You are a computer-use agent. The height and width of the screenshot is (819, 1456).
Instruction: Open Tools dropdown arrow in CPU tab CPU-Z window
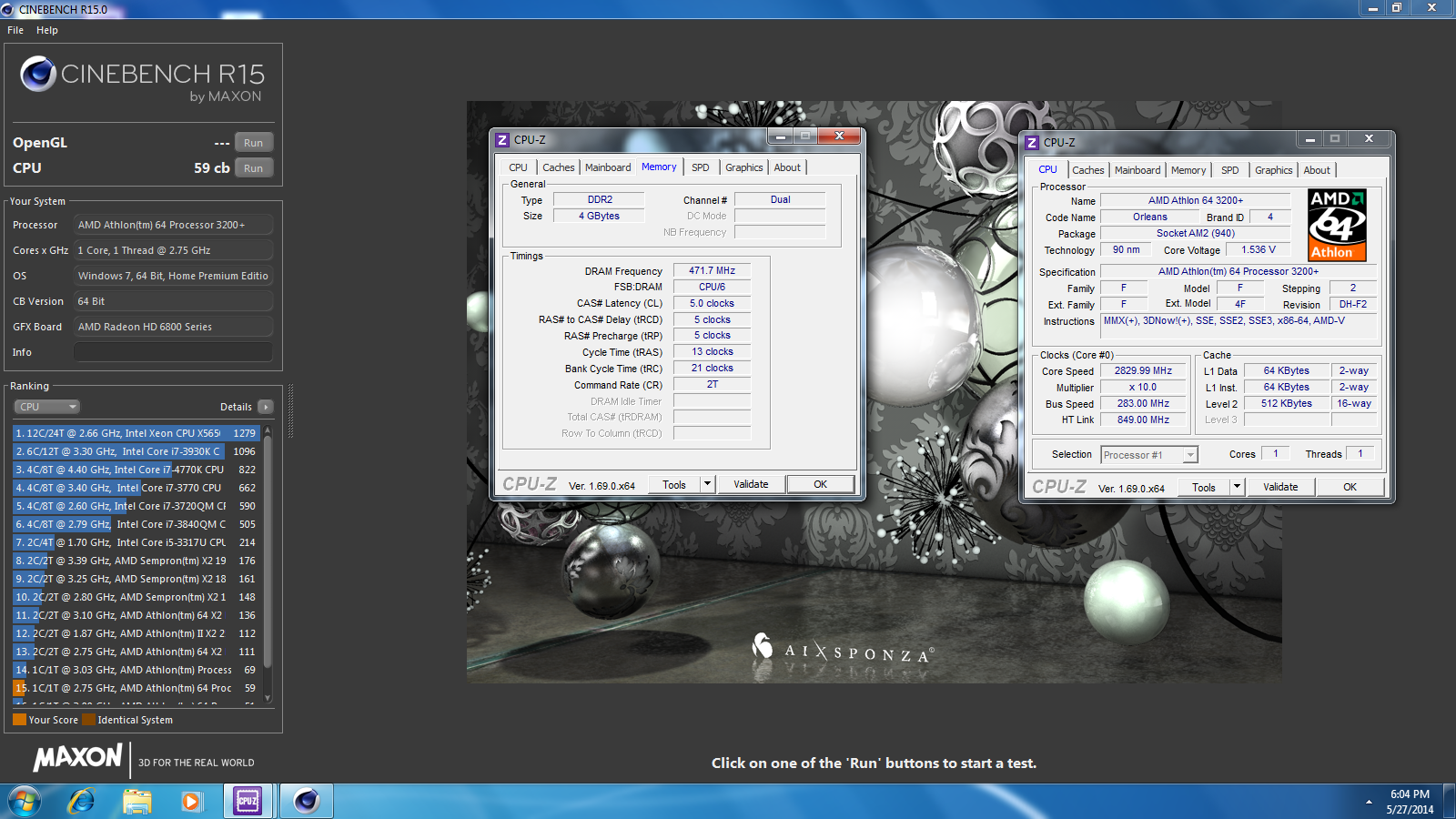(1237, 487)
